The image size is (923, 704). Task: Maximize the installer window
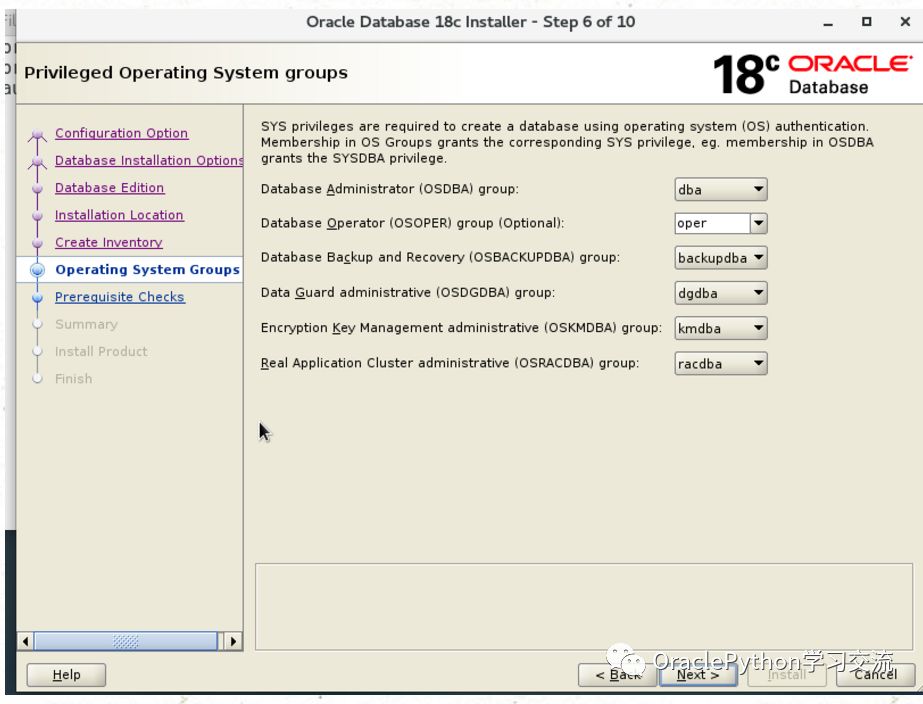click(x=866, y=22)
